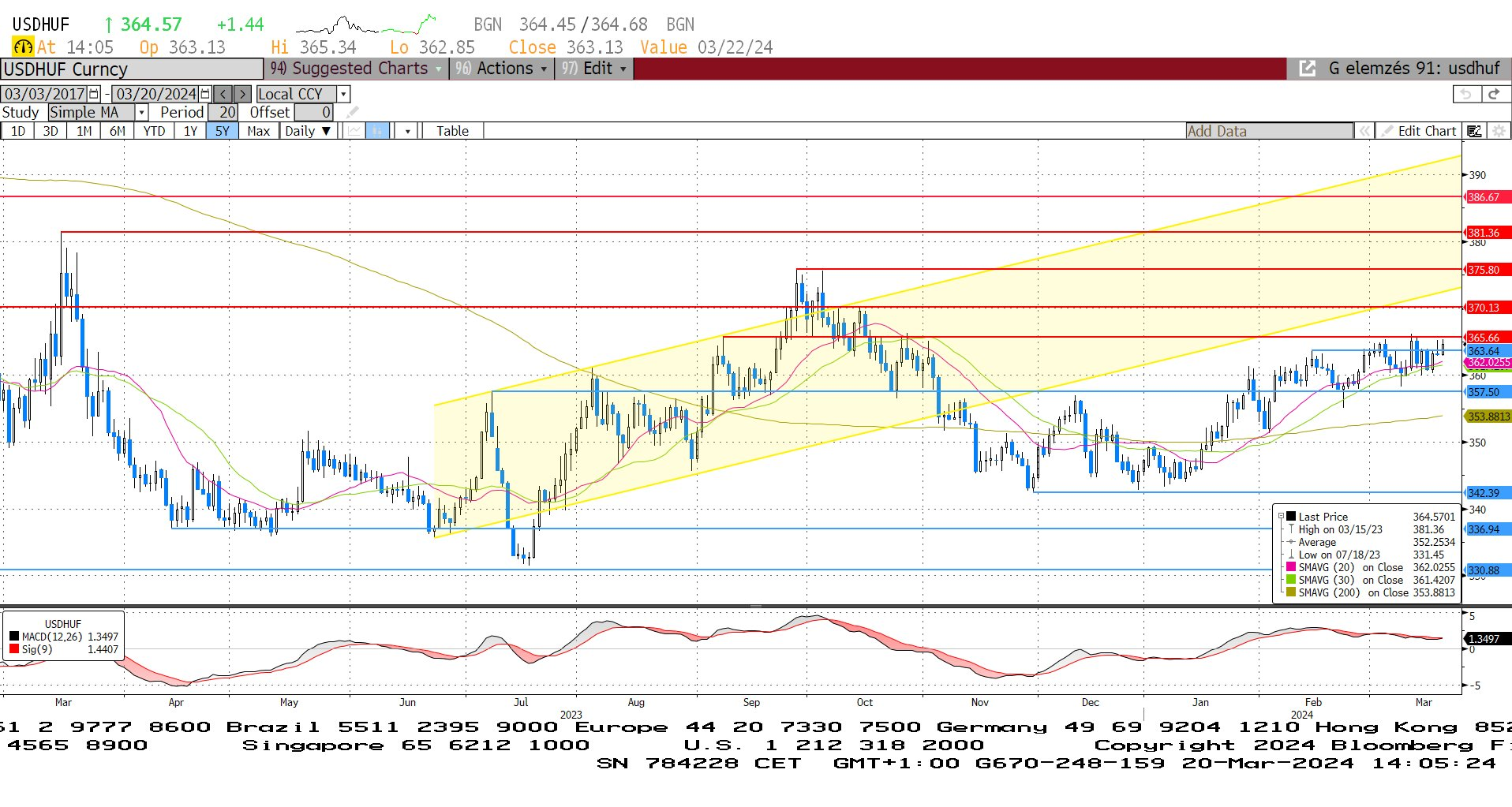Click the Edit Chart button
This screenshot has width=1512, height=807.
coord(1419,131)
